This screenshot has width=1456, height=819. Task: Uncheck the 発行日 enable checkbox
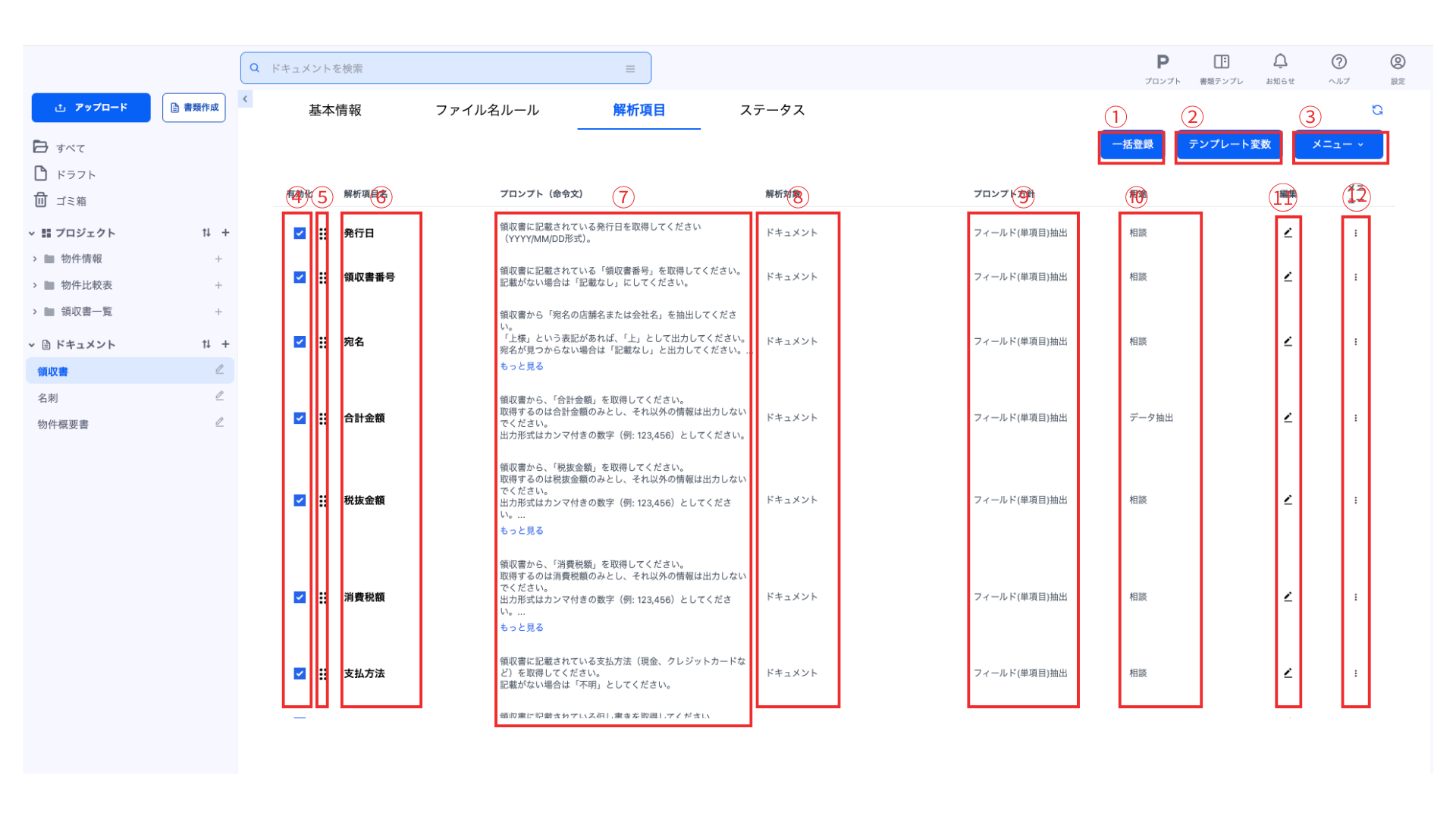pyautogui.click(x=300, y=234)
